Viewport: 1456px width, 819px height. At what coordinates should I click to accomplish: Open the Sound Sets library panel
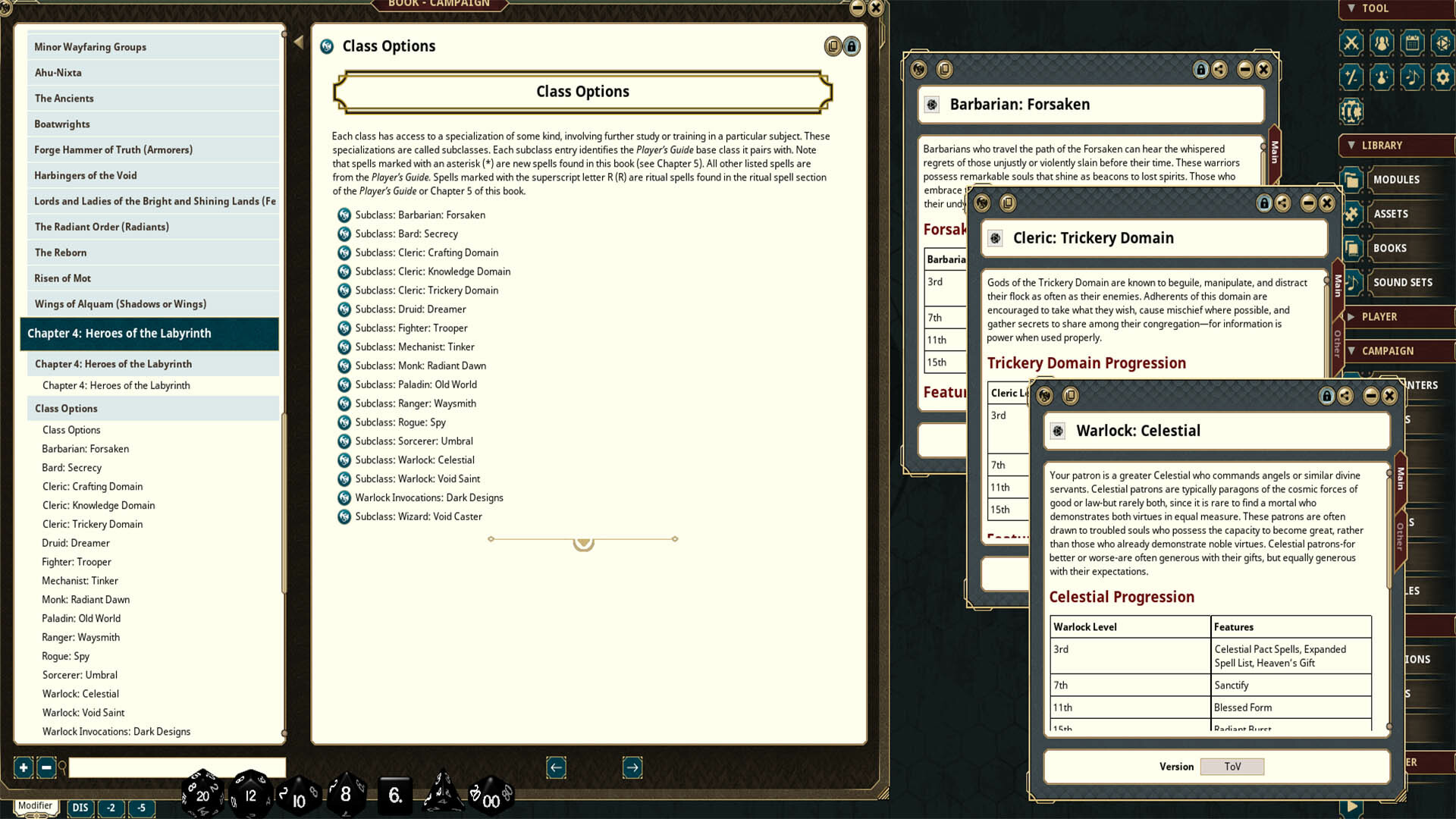coord(1403,282)
